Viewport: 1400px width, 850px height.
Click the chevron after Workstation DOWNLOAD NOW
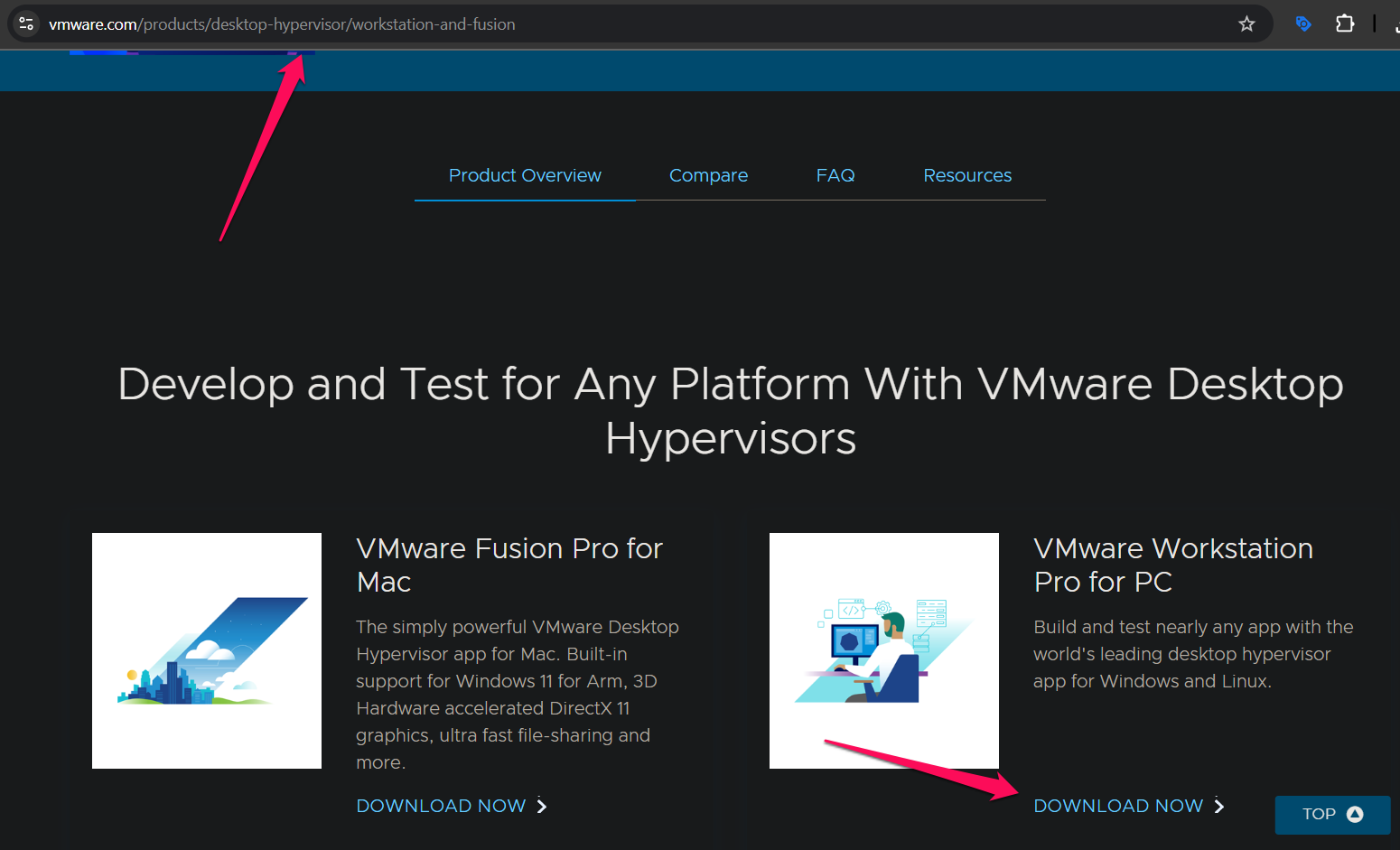[1219, 806]
